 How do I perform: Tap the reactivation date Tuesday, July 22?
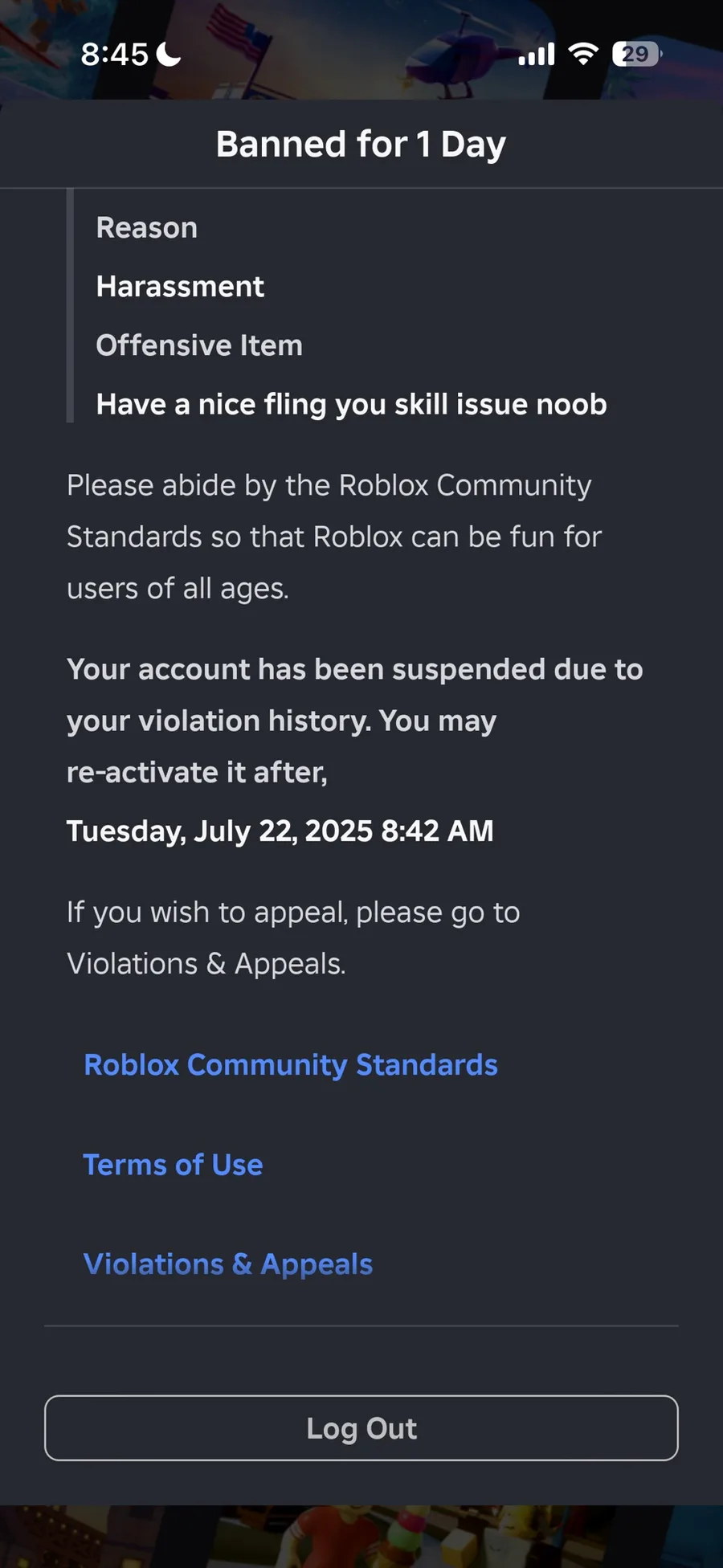pyautogui.click(x=280, y=831)
